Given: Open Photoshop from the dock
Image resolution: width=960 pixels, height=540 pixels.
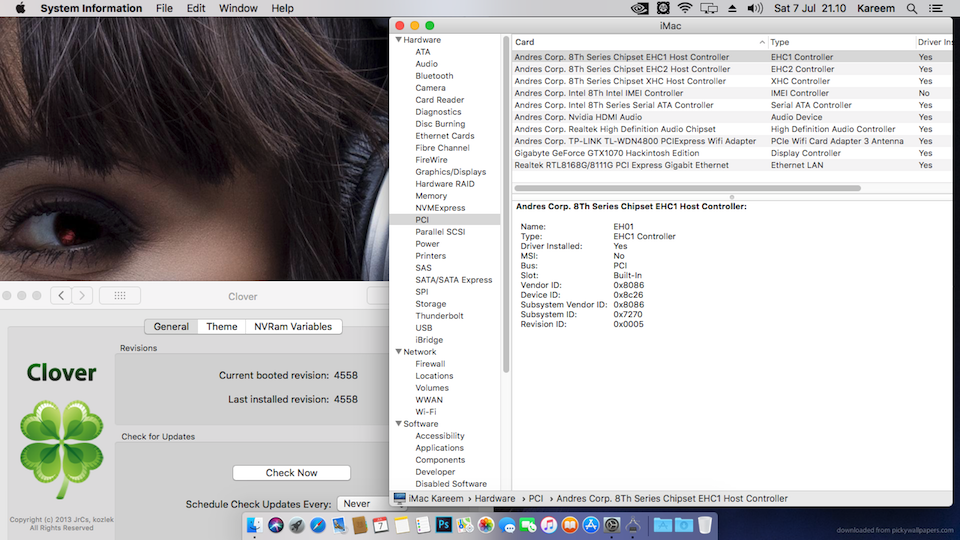Looking at the screenshot, I should (x=443, y=525).
